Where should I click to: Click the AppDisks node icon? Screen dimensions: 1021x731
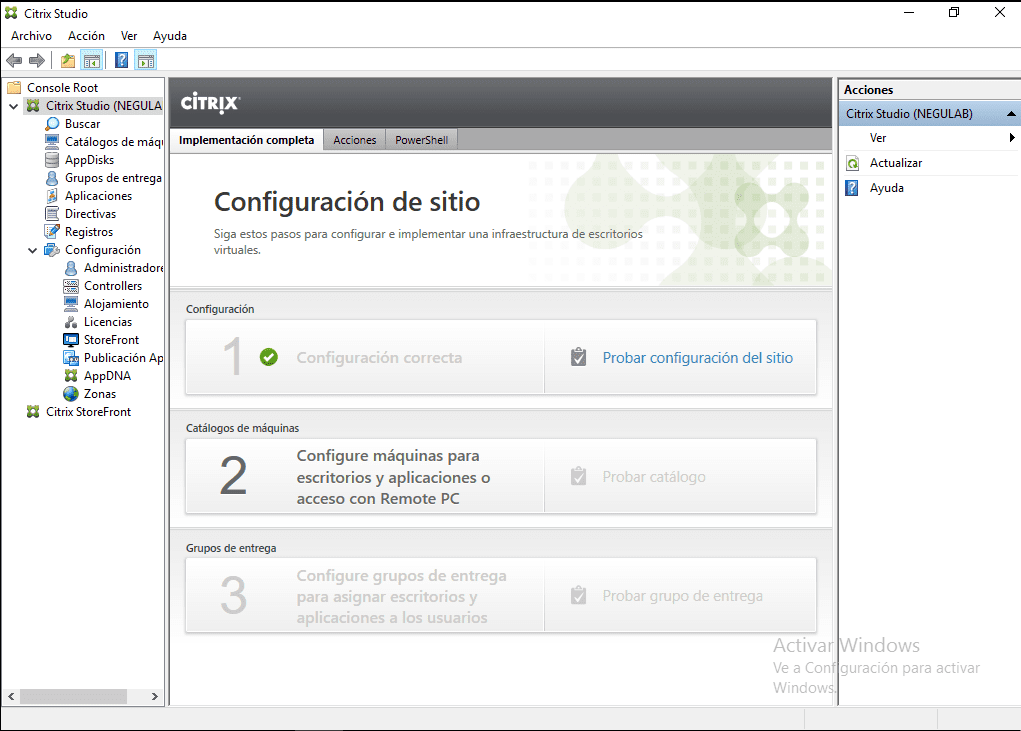pyautogui.click(x=54, y=159)
